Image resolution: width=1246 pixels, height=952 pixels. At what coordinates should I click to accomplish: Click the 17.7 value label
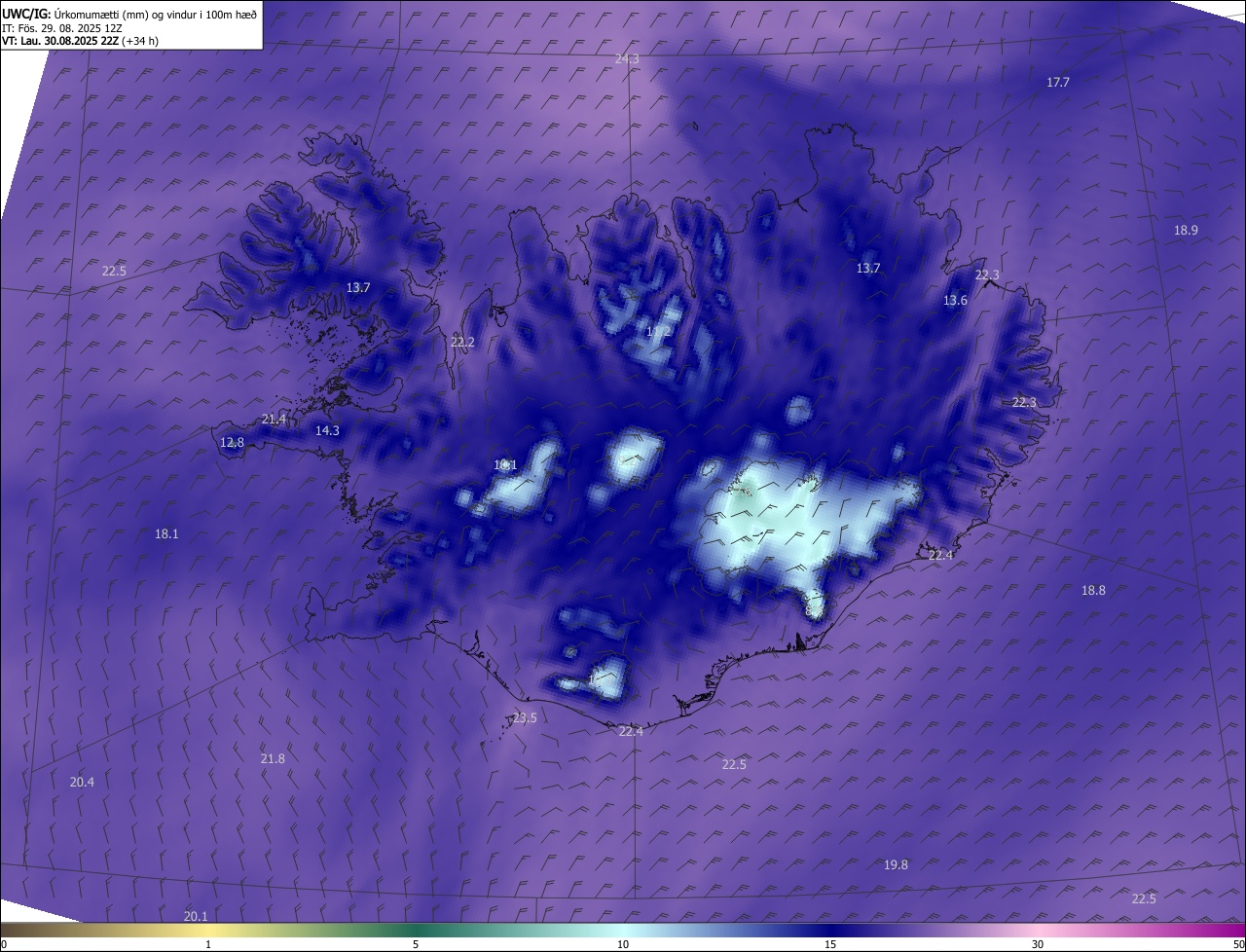tap(1058, 83)
